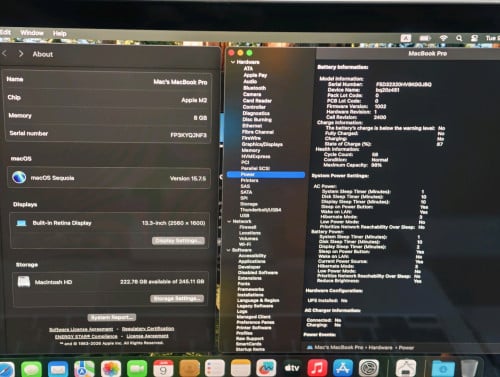The image size is (500, 377).
Task: Select Startup Items under Software
Action: point(250,349)
